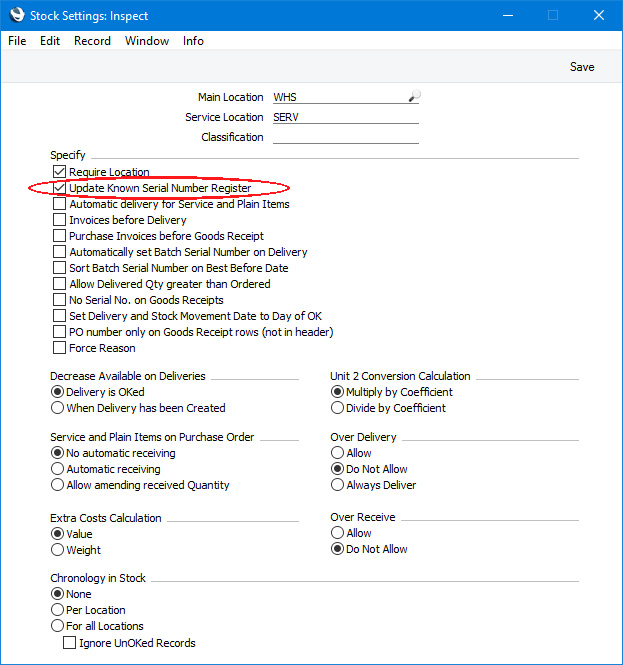This screenshot has height=665, width=623.
Task: Choose Always Deliver option
Action: 337,485
